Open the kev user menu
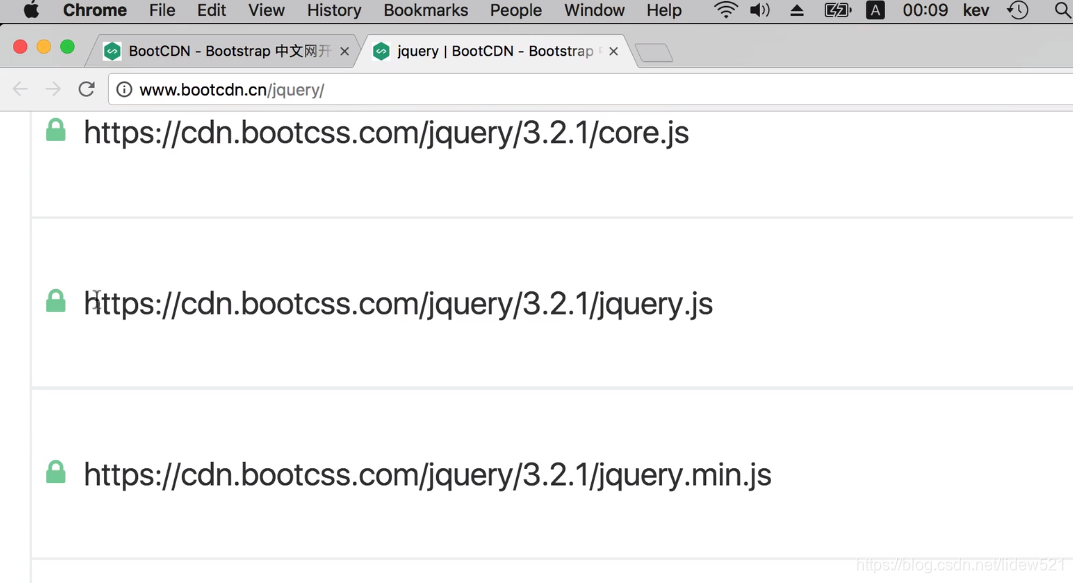Viewport: 1073px width, 583px height. (x=976, y=10)
